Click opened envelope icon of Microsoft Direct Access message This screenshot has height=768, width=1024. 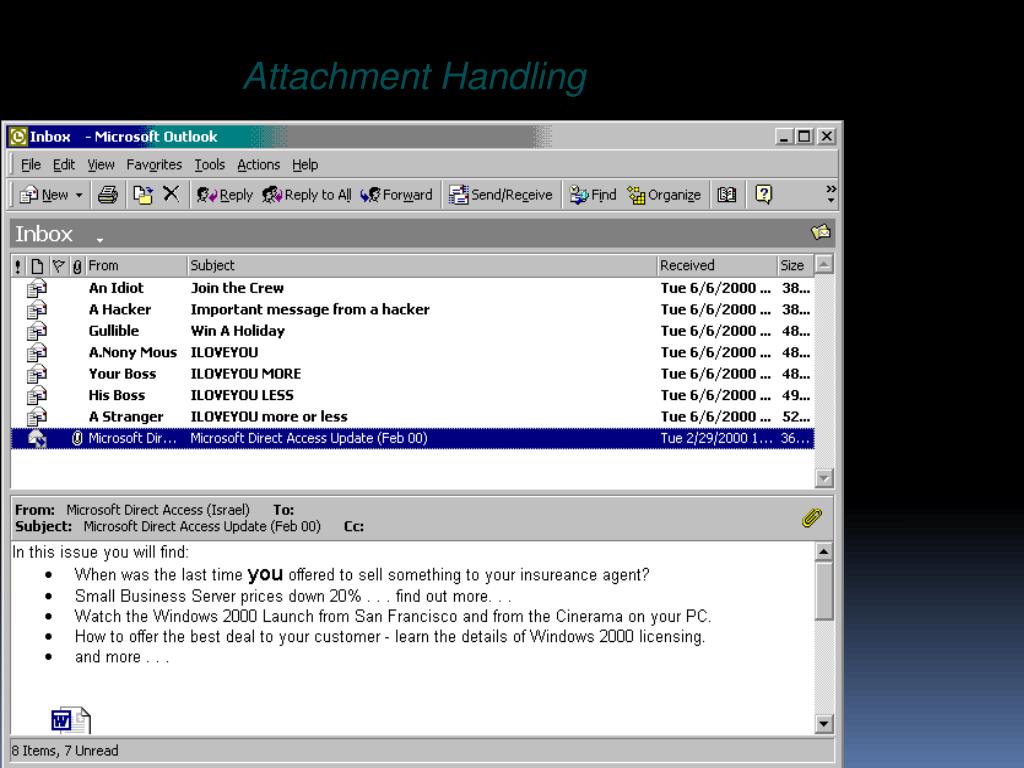pos(37,439)
